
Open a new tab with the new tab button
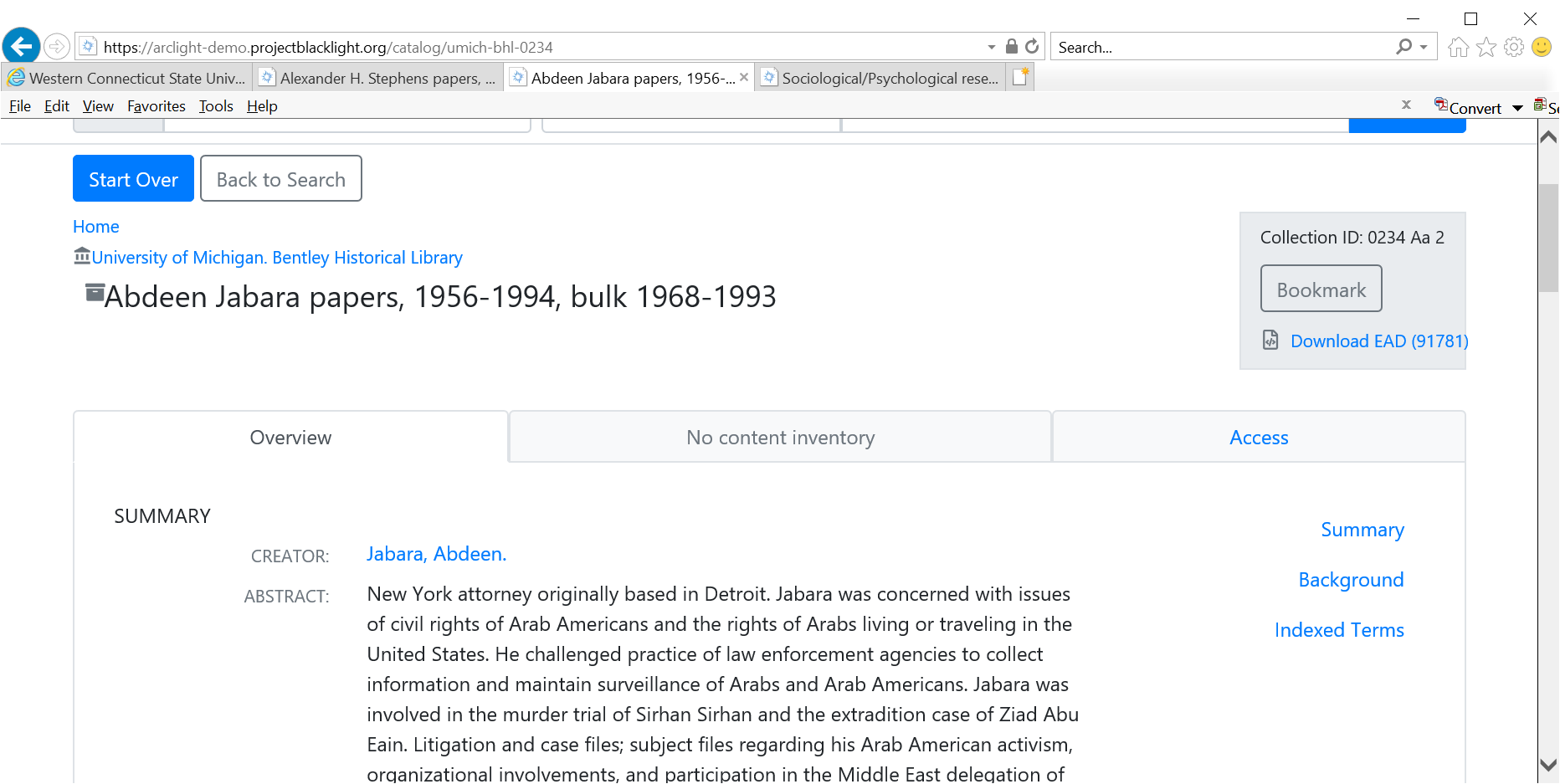click(1019, 76)
